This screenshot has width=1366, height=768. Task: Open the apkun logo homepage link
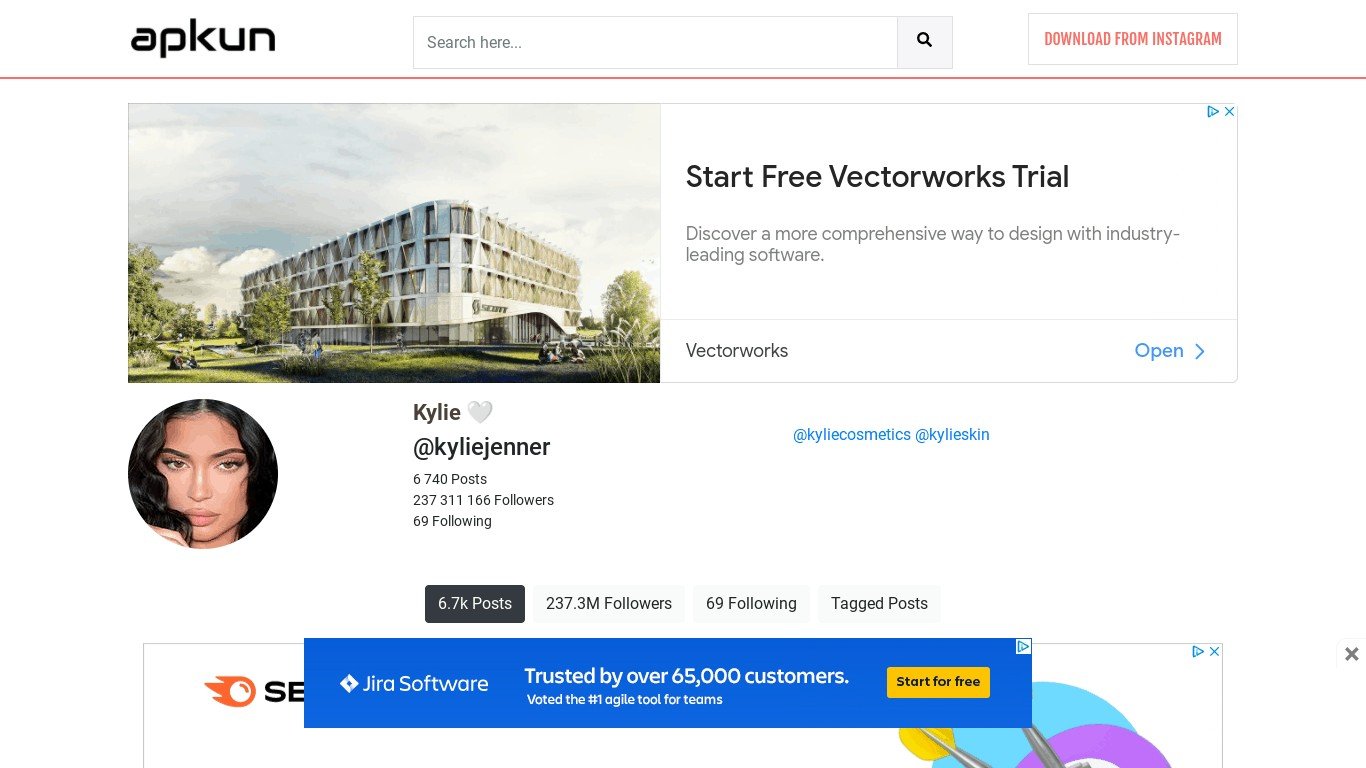click(203, 39)
